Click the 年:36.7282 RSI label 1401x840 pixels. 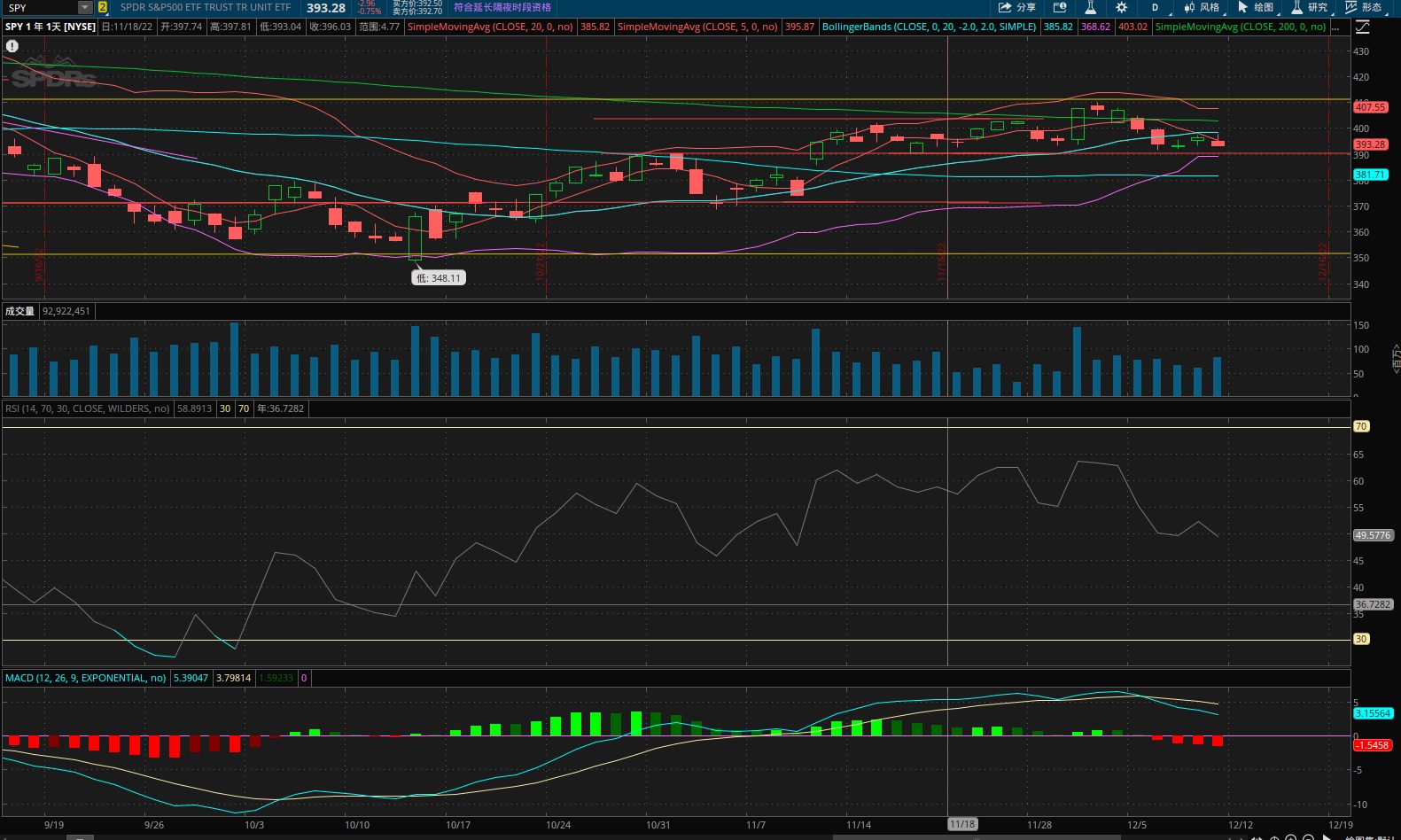pyautogui.click(x=280, y=408)
